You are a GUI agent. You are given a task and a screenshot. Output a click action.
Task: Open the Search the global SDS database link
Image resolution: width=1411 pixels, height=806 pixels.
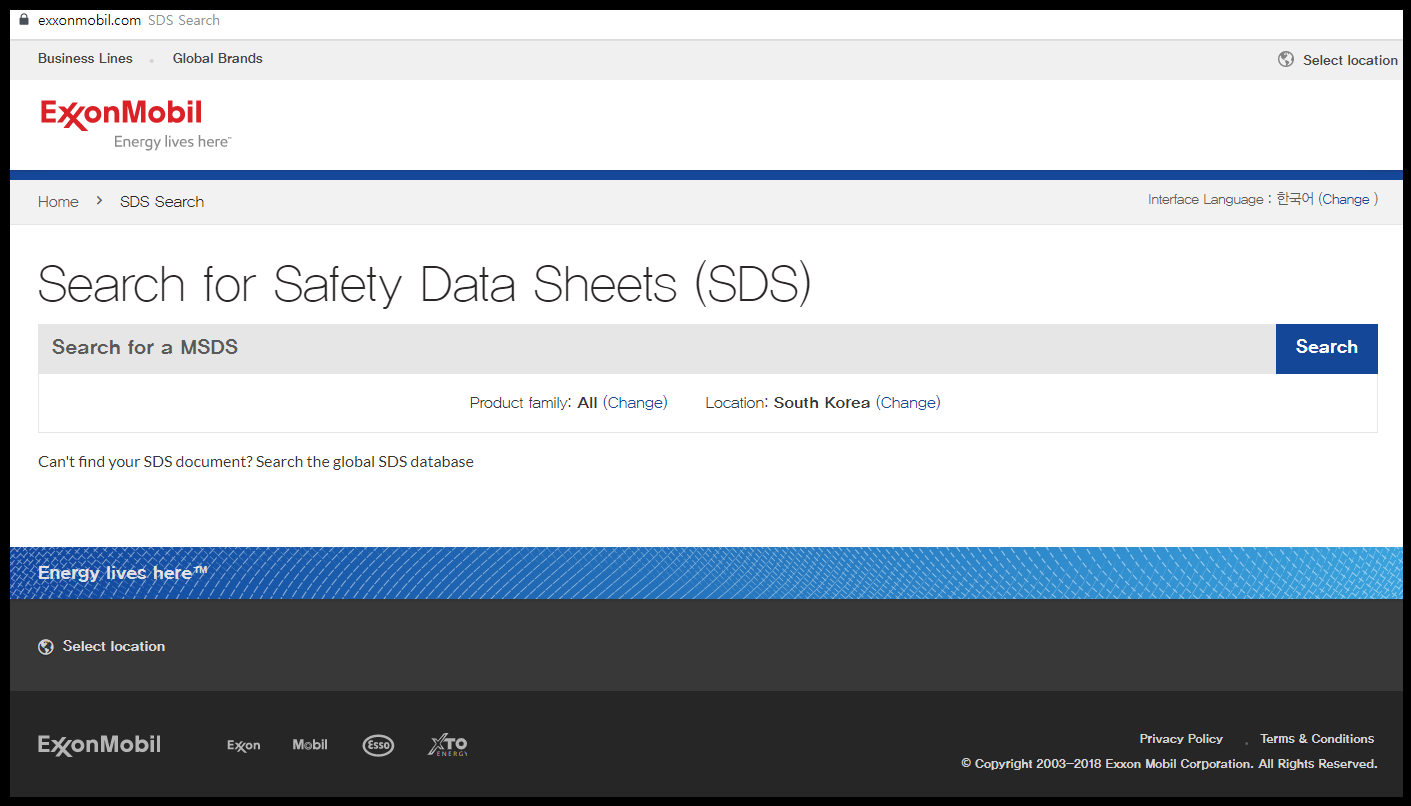click(x=365, y=462)
